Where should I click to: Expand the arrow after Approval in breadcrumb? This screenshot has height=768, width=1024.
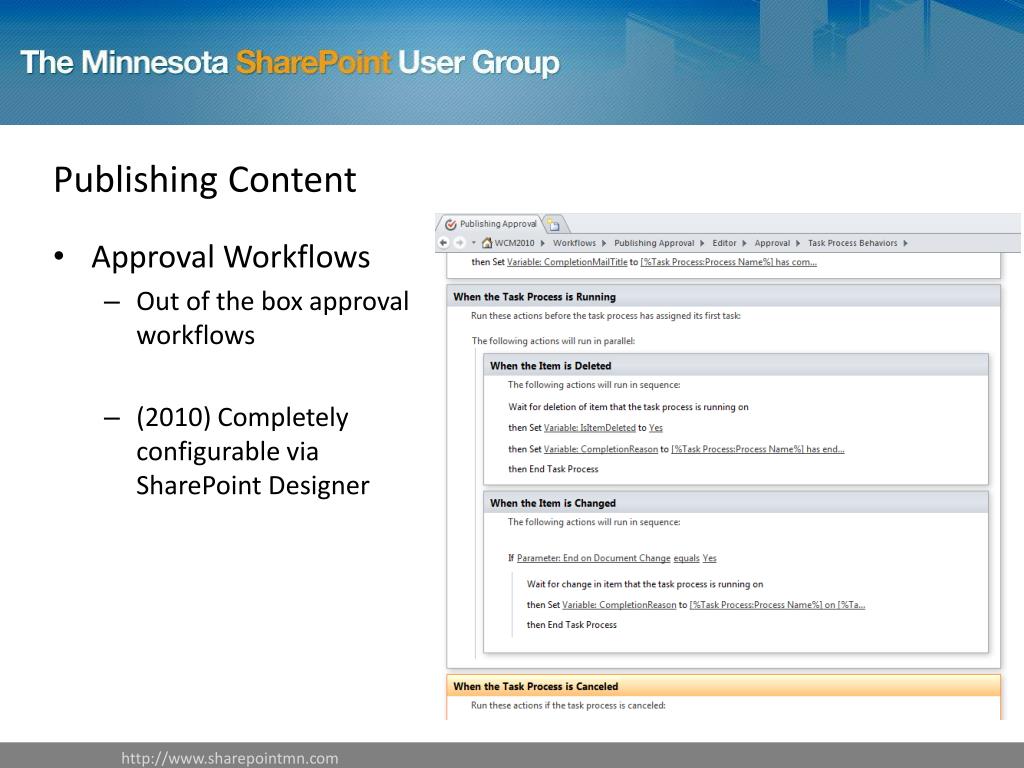pyautogui.click(x=798, y=243)
